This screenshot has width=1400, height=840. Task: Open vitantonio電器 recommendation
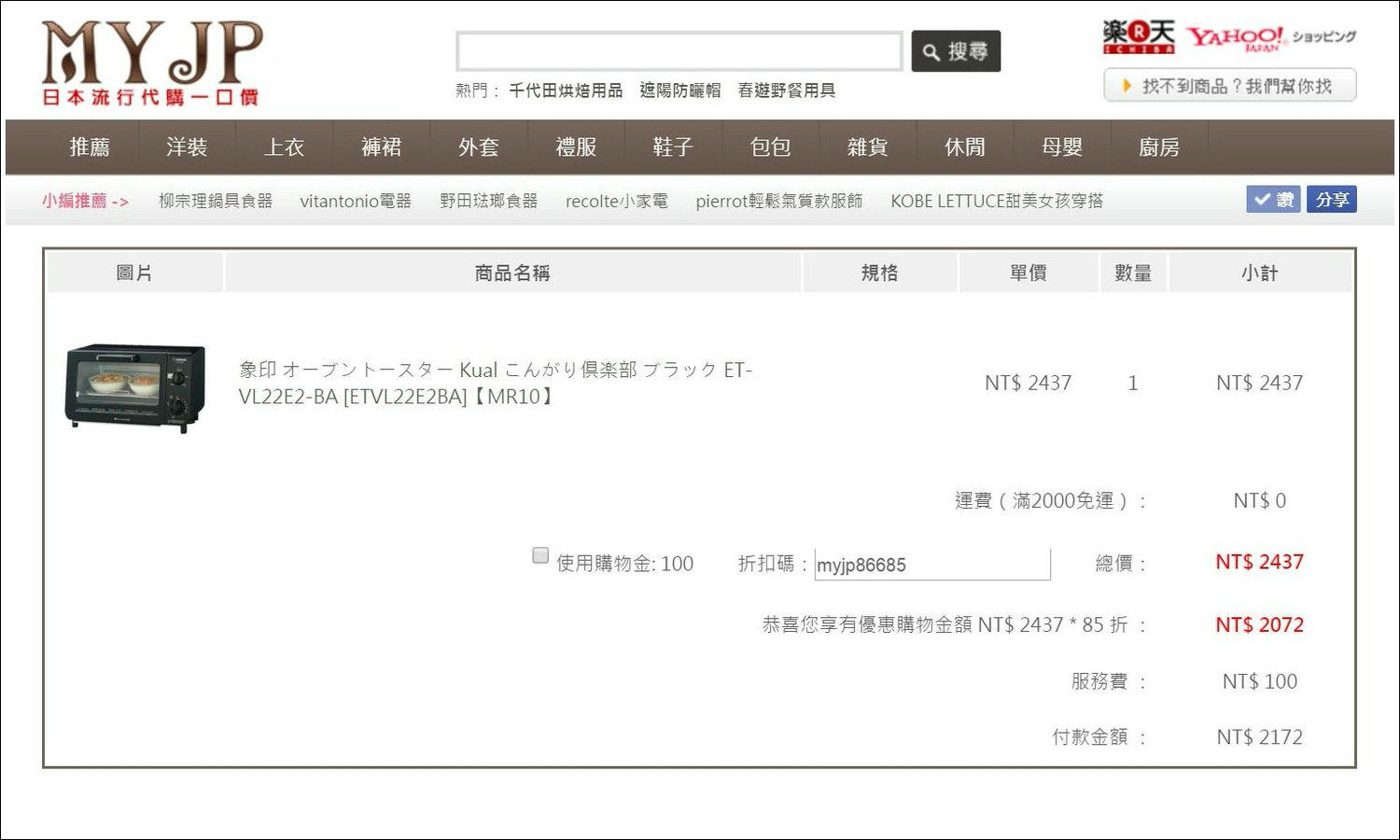click(356, 201)
